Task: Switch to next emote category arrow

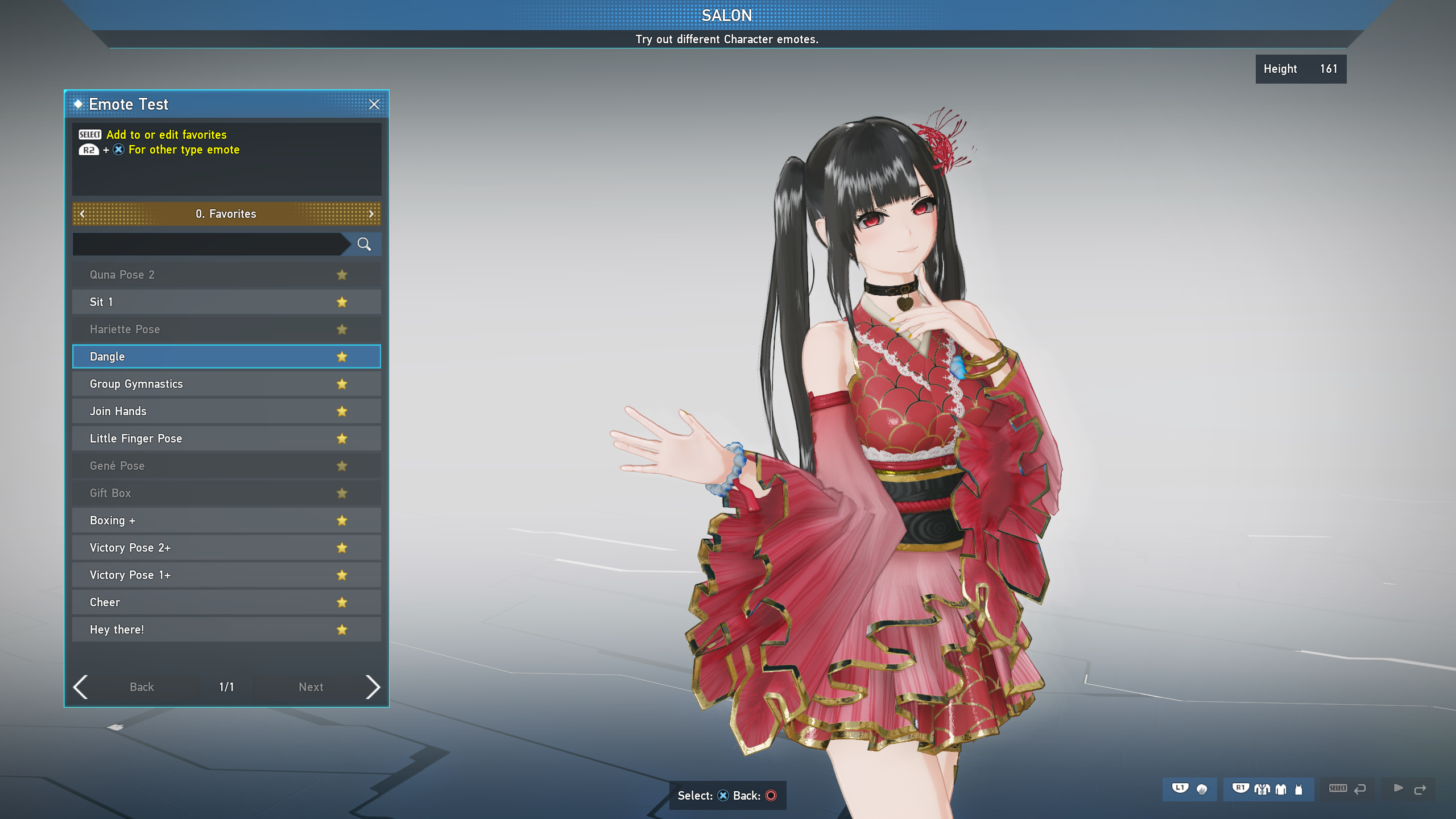Action: [x=371, y=214]
